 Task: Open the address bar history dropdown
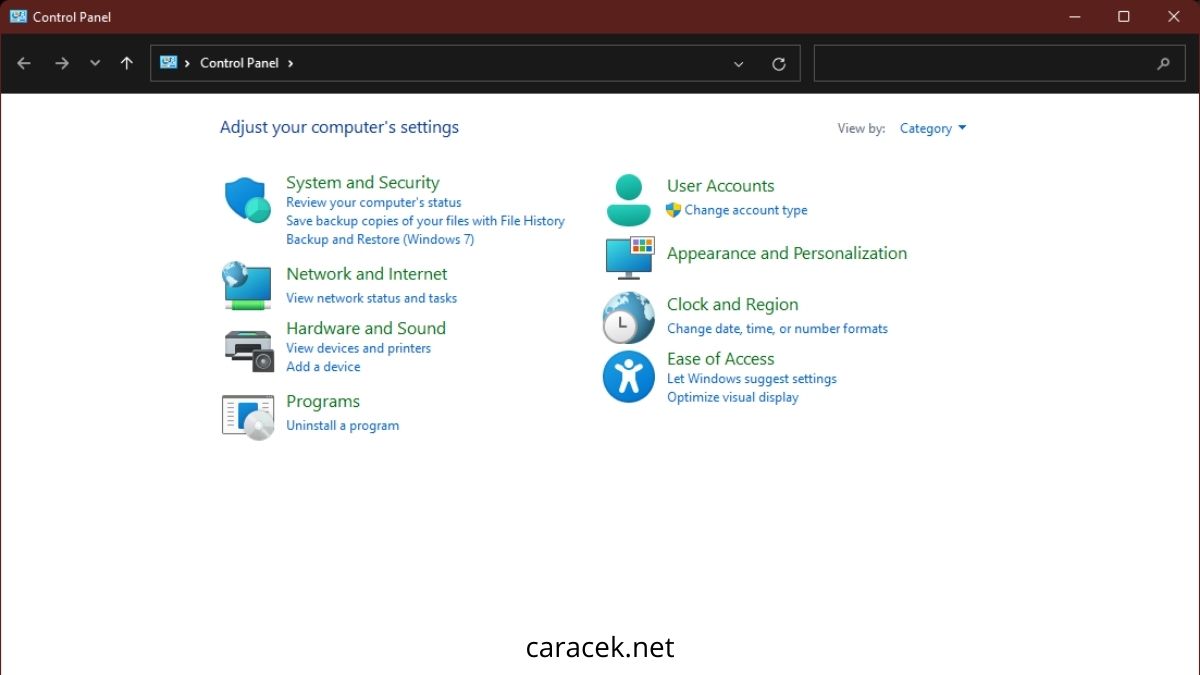(x=739, y=63)
